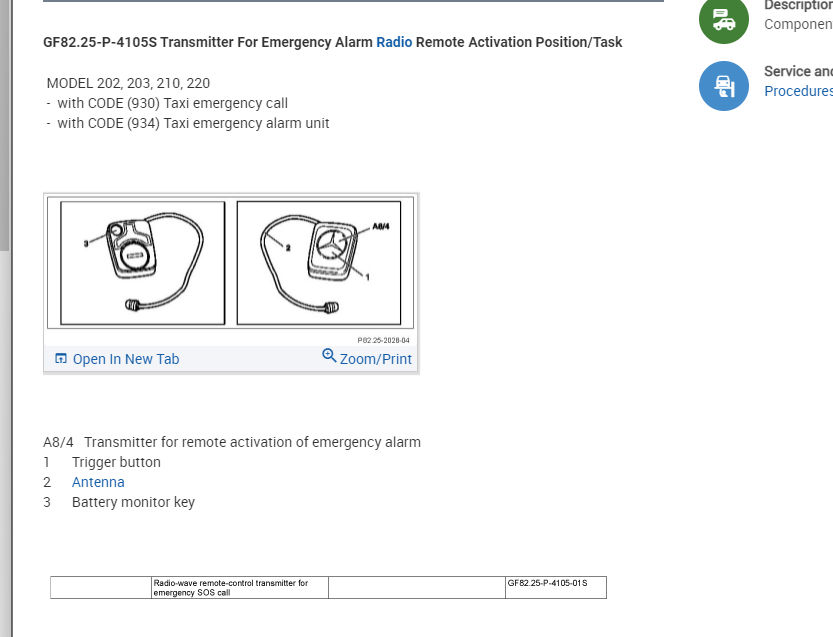
Task: Click the Zoom/Print text label
Action: pyautogui.click(x=376, y=359)
